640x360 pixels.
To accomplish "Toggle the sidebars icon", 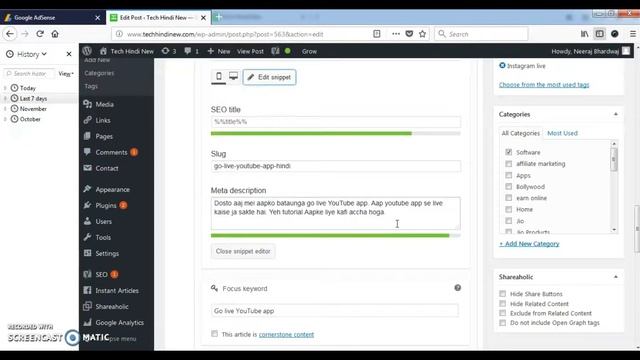I will (x=600, y=34).
